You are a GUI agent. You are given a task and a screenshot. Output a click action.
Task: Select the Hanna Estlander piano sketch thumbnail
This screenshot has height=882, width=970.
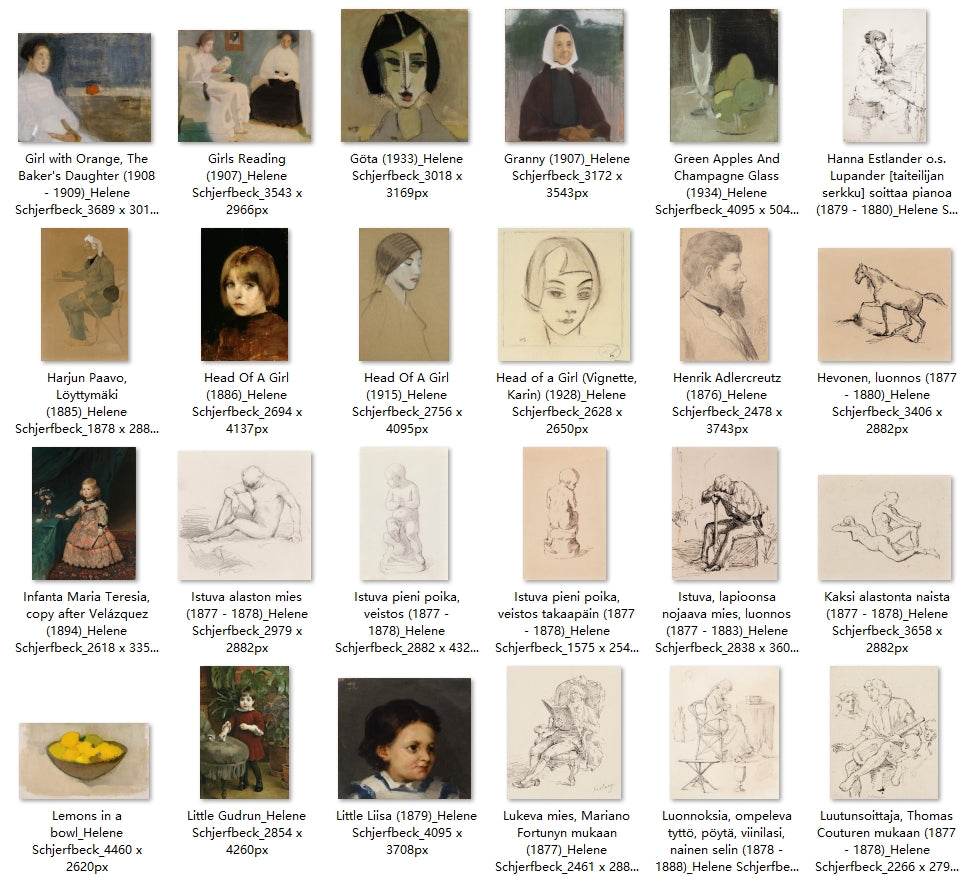click(885, 75)
